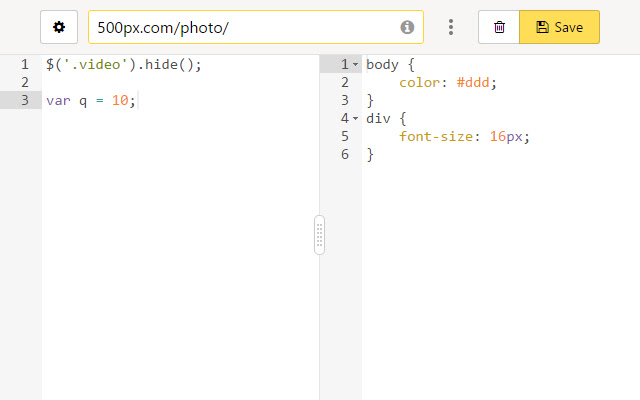The image size is (640, 400).
Task: Collapse the div CSS rule fold arrow
Action: (355, 119)
